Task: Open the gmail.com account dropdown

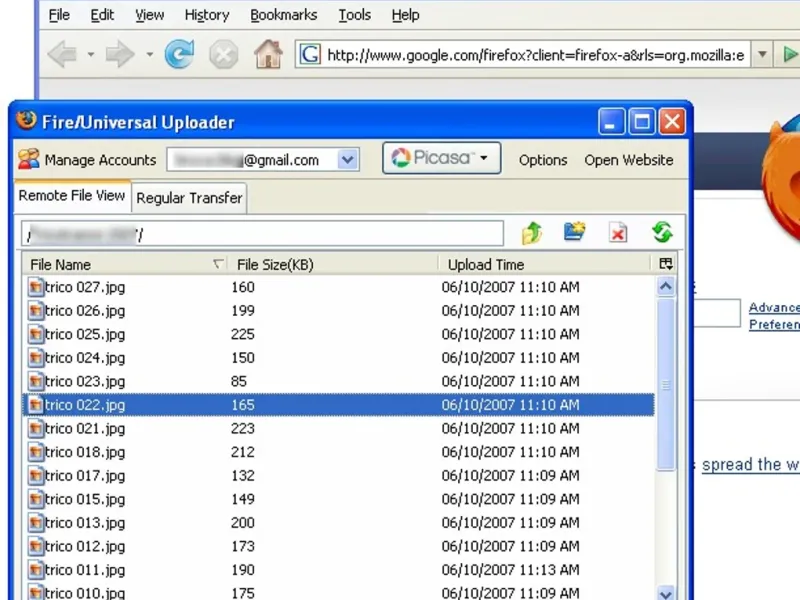Action: [x=348, y=160]
